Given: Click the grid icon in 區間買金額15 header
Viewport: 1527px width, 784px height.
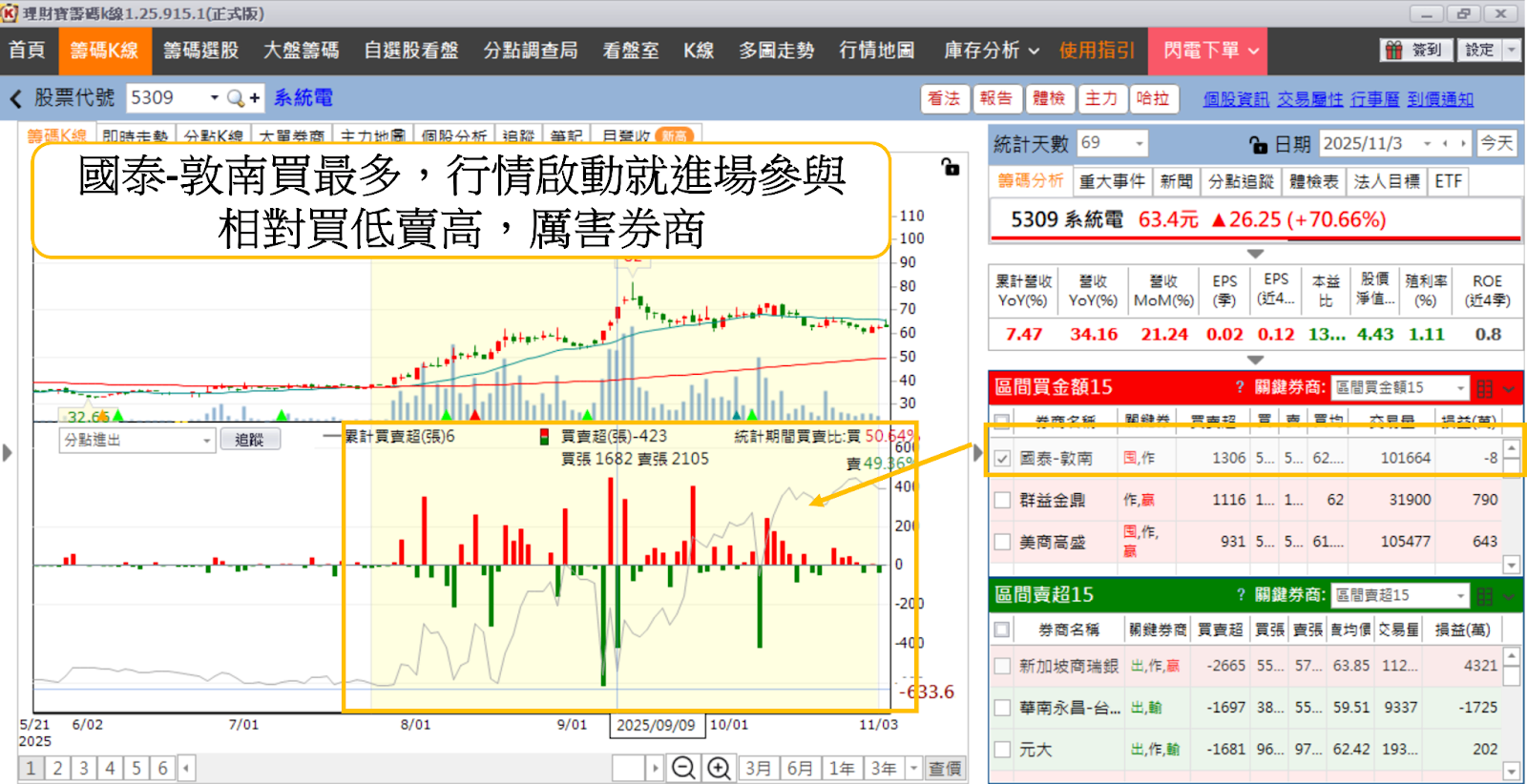Looking at the screenshot, I should pyautogui.click(x=1484, y=388).
